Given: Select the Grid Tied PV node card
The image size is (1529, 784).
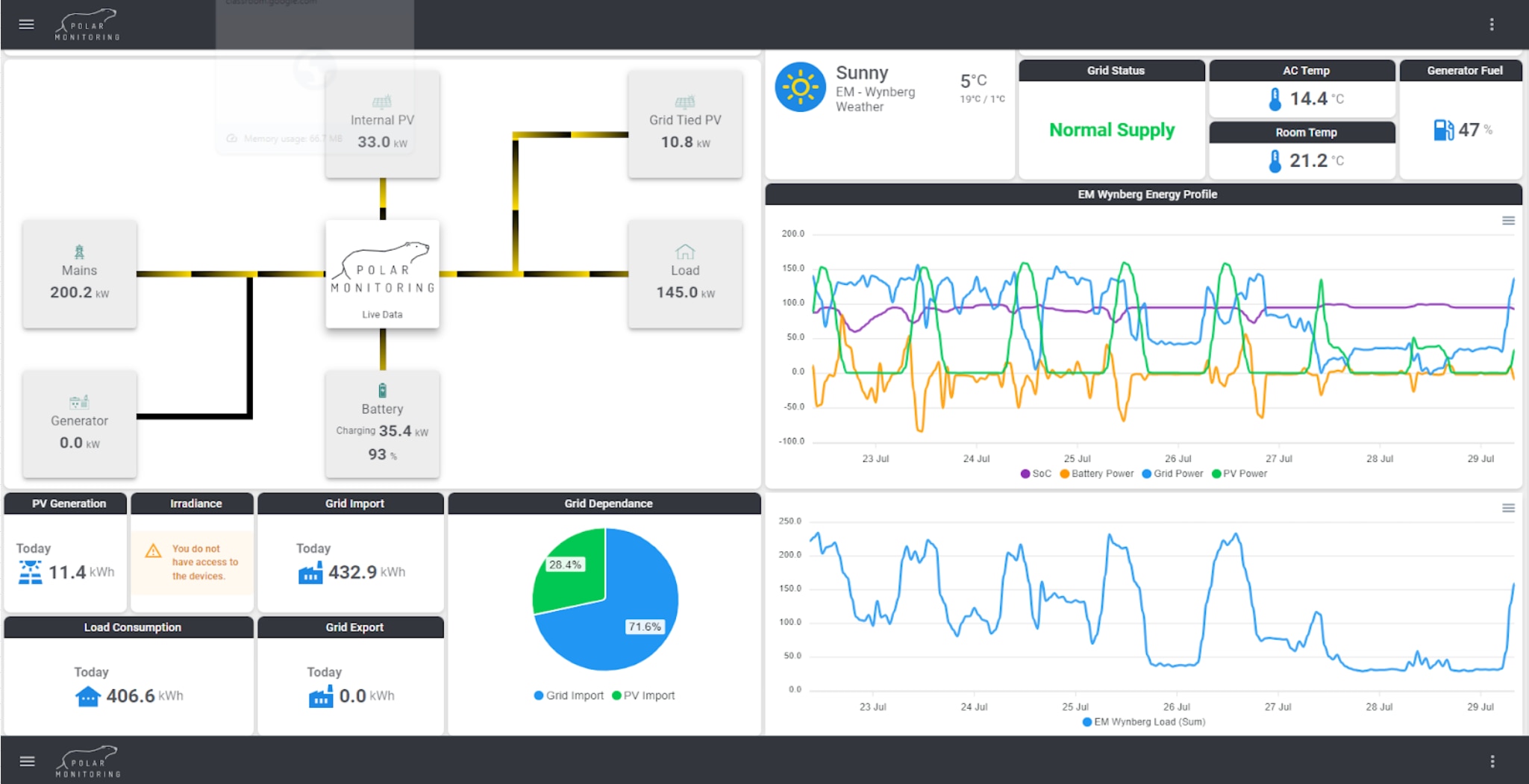Looking at the screenshot, I should (684, 124).
